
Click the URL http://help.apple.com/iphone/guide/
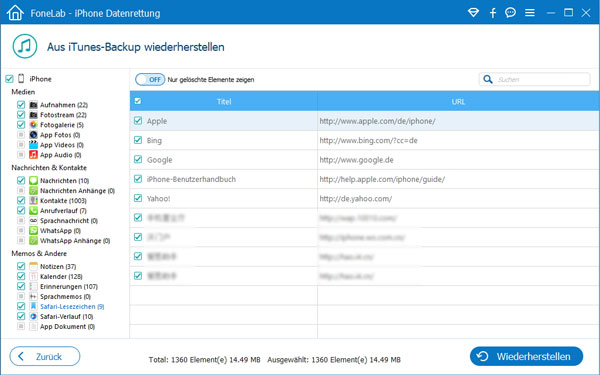pos(382,179)
